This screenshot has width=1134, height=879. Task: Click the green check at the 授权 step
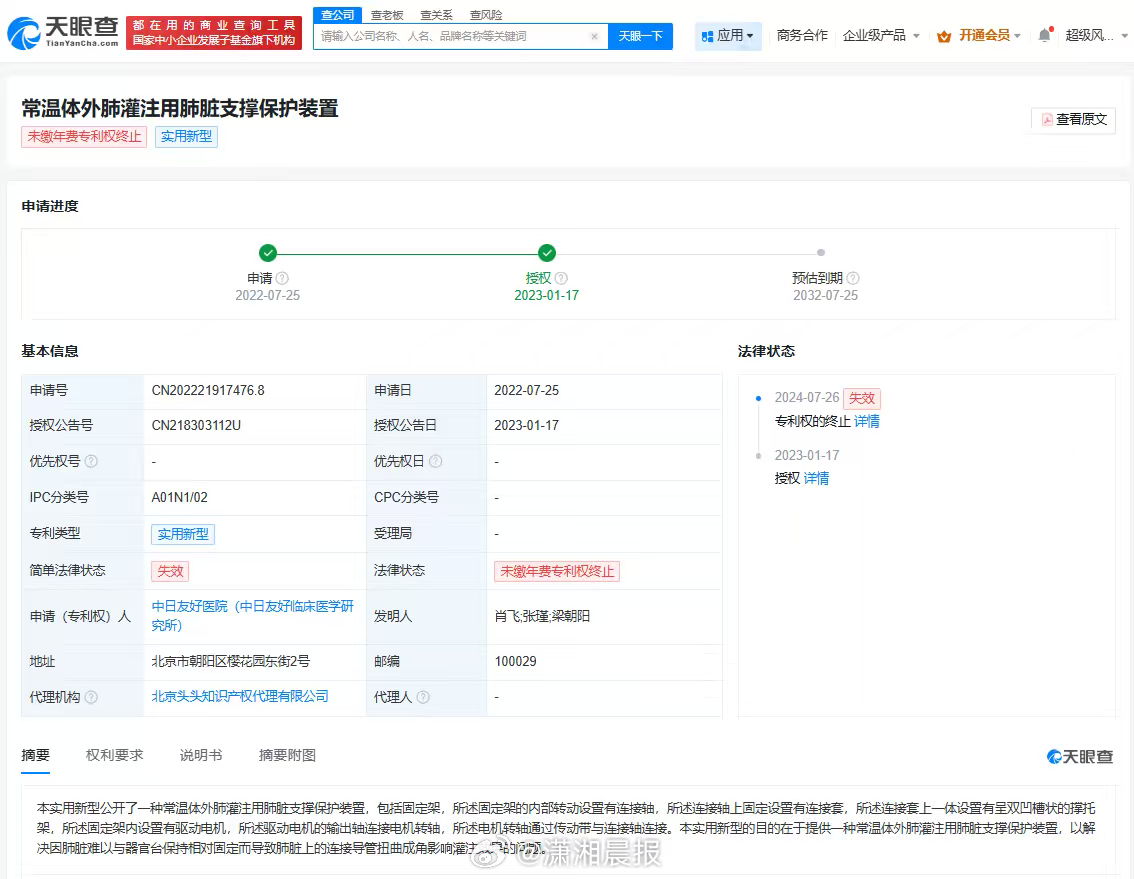click(547, 252)
